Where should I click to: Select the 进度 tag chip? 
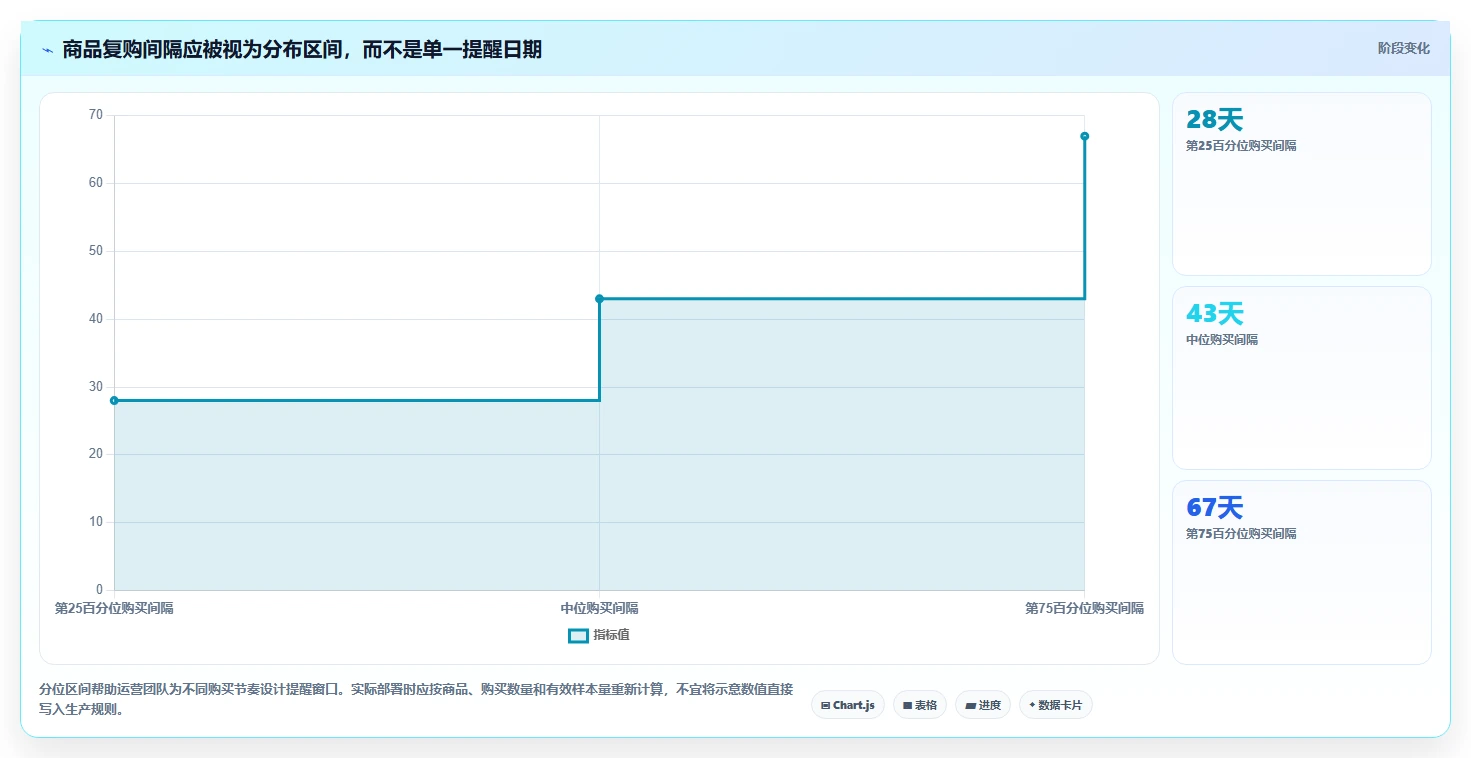click(983, 705)
